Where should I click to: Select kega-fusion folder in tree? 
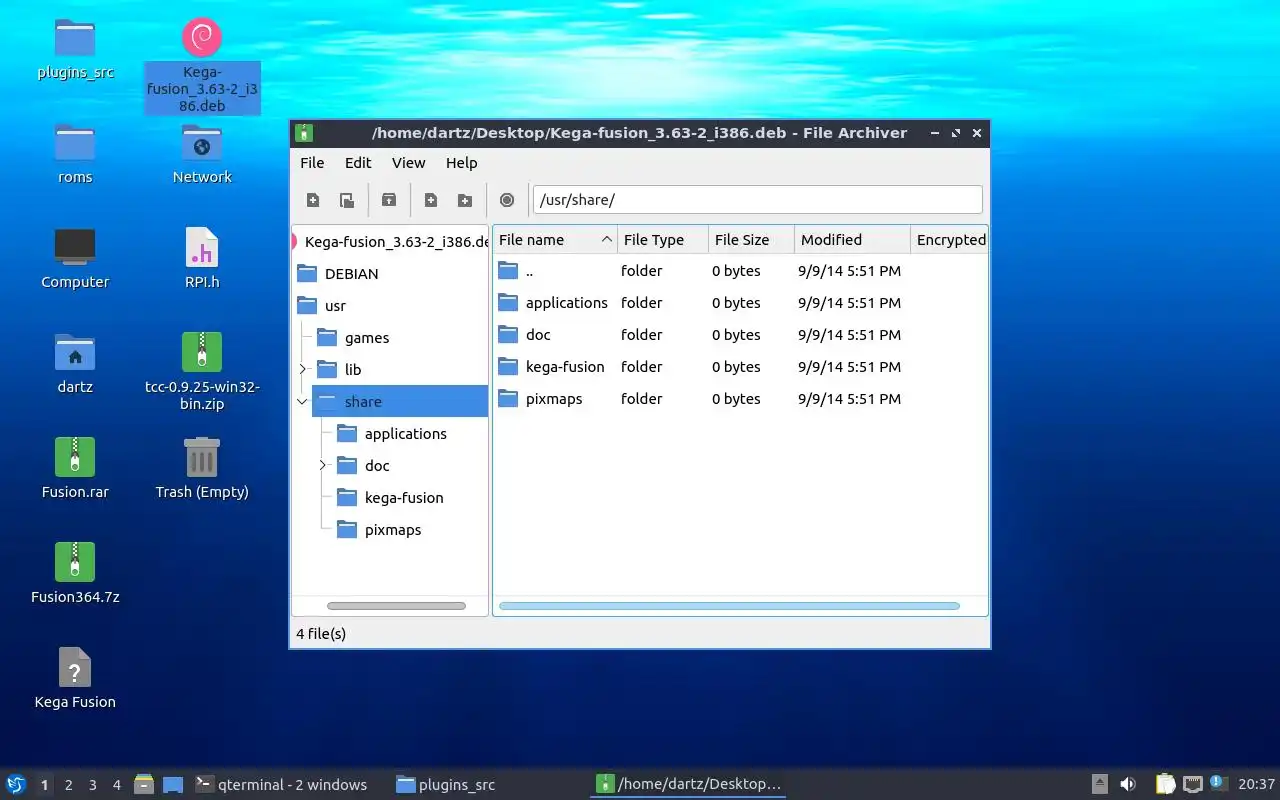391,498
